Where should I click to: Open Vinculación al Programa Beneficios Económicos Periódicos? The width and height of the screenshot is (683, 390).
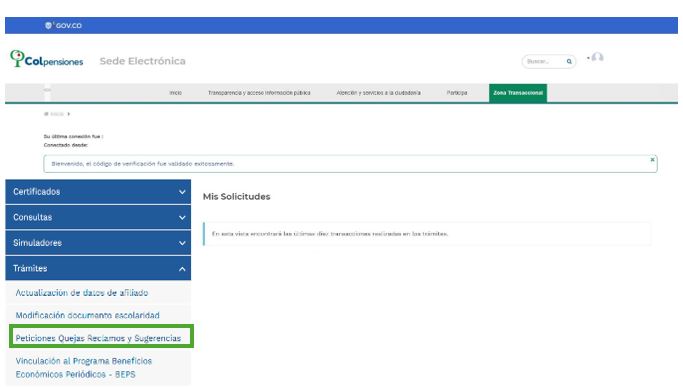point(84,367)
